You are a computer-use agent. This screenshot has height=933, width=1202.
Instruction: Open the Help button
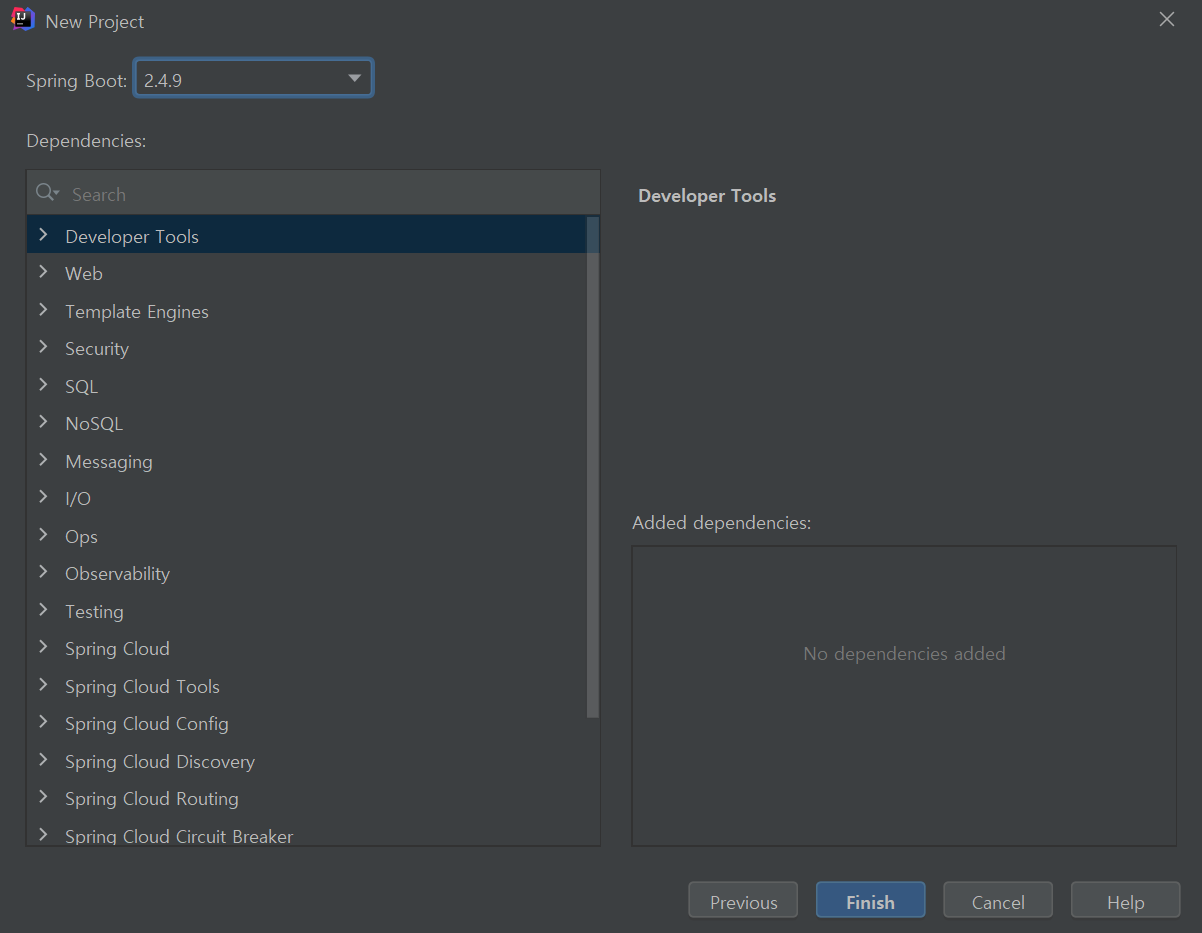(1125, 900)
